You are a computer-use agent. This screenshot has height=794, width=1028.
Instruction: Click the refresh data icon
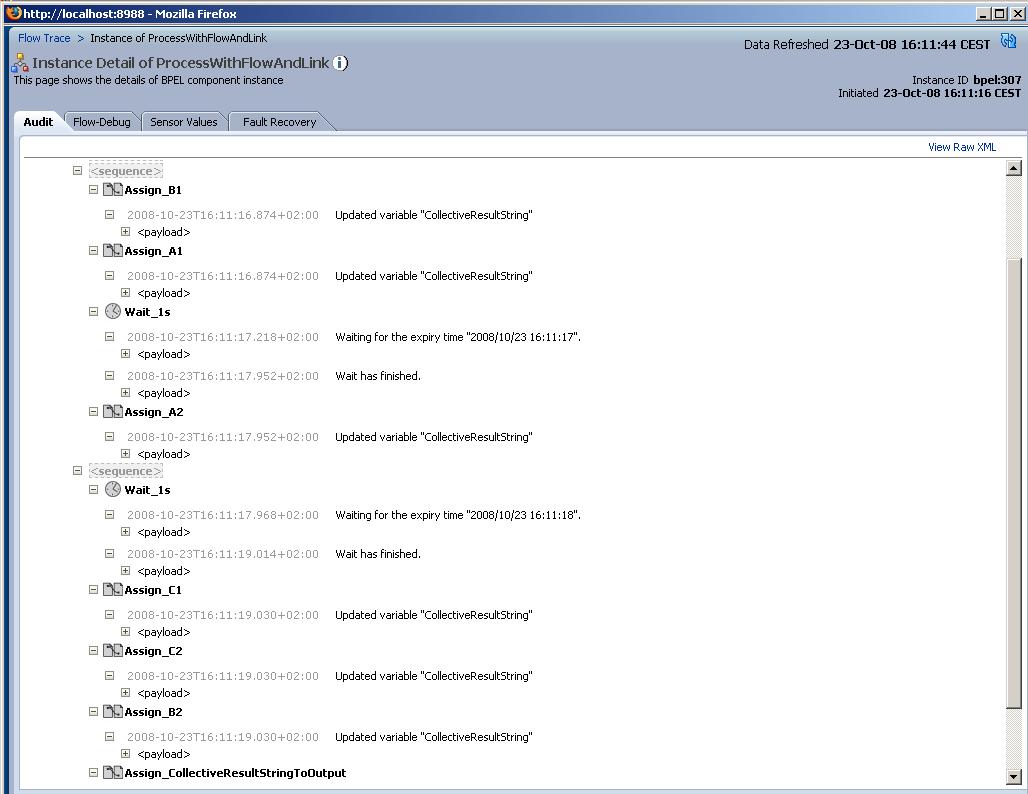tap(1008, 42)
